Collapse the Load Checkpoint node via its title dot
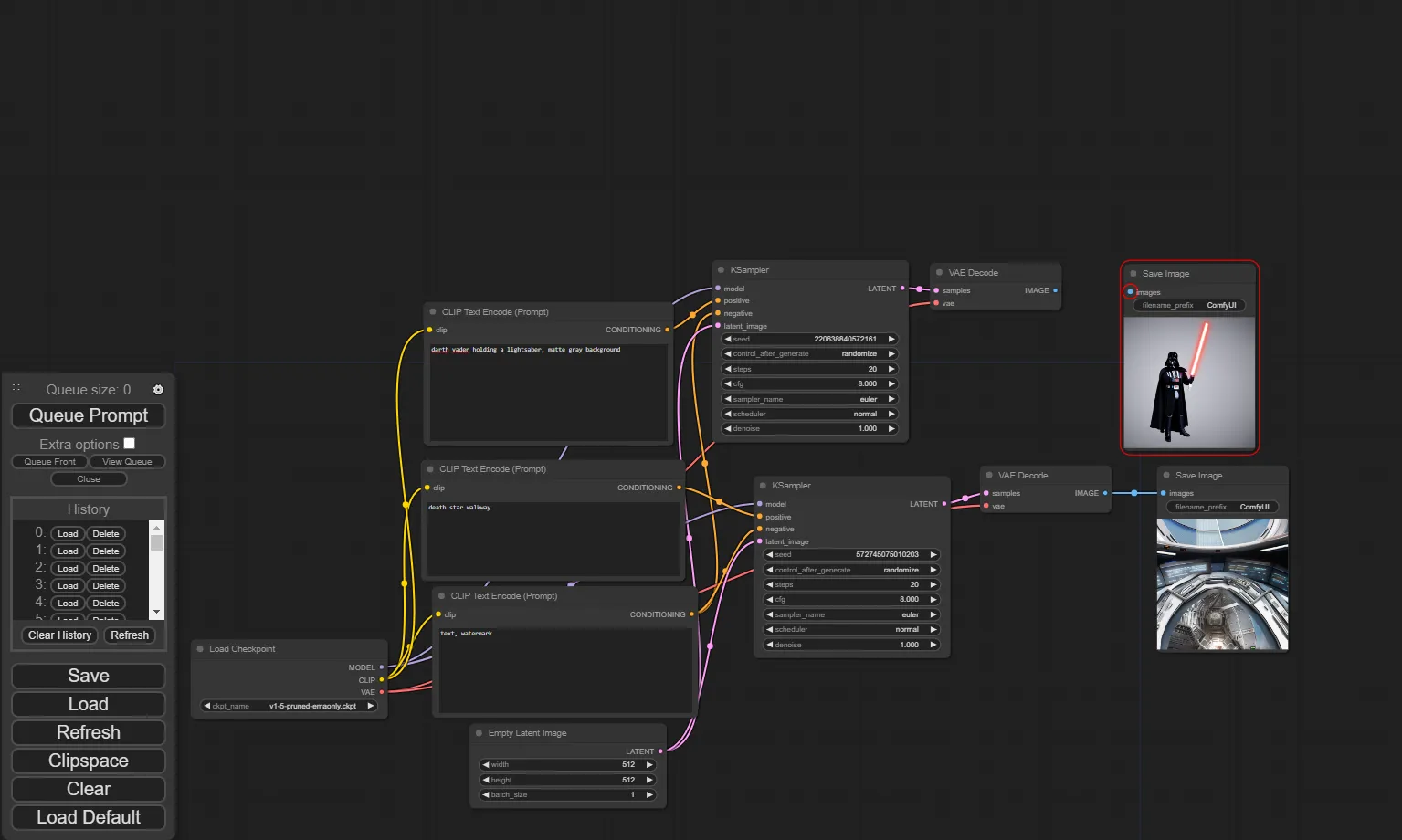Viewport: 1402px width, 840px height. click(200, 649)
